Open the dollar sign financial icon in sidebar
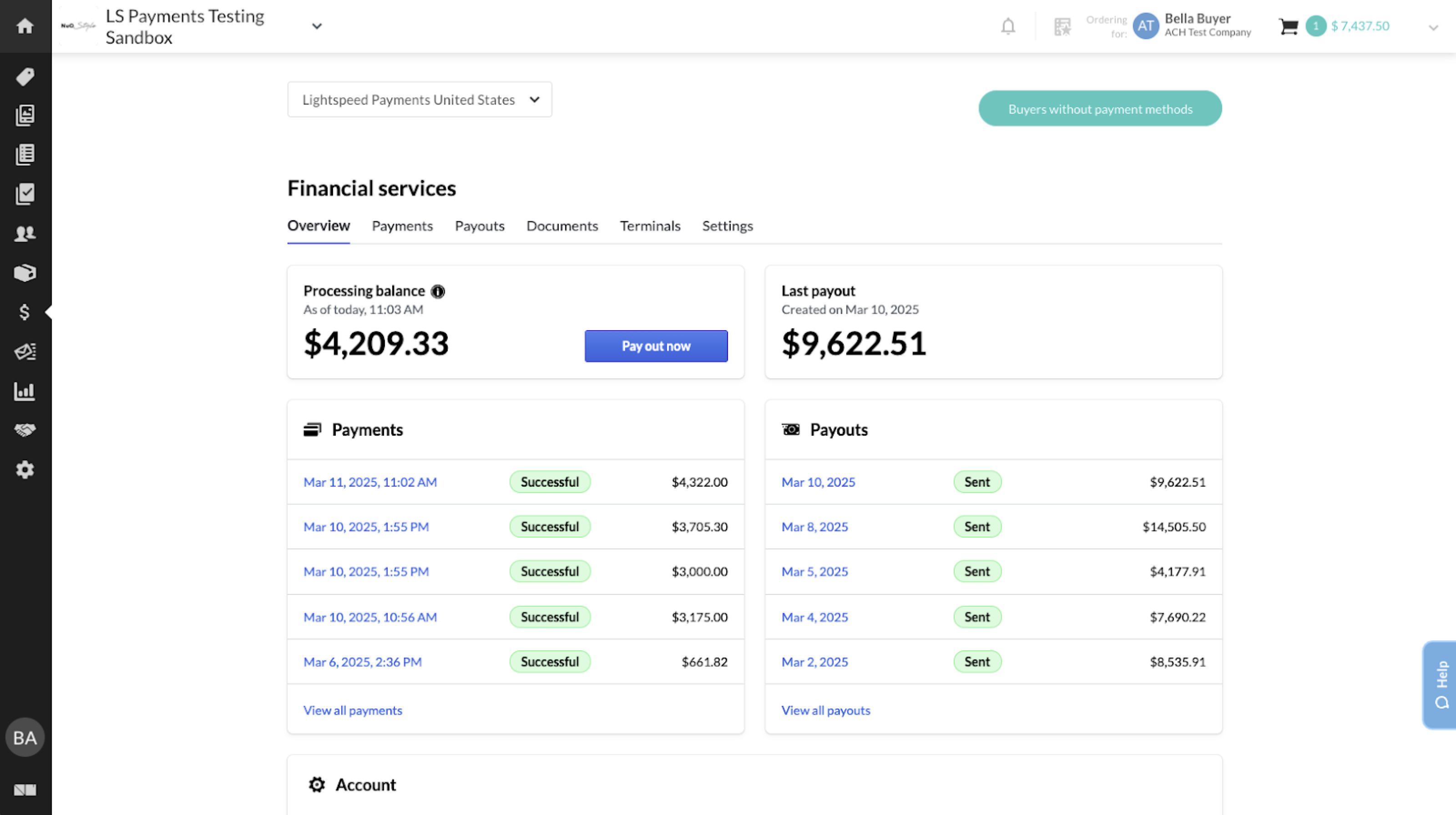Viewport: 1456px width, 815px height. point(24,312)
